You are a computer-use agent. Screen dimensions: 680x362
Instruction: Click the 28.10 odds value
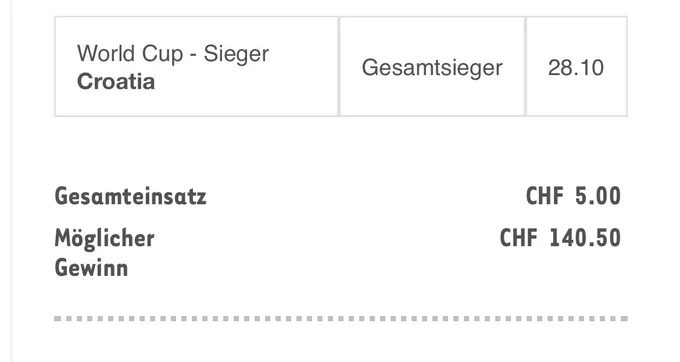(575, 68)
